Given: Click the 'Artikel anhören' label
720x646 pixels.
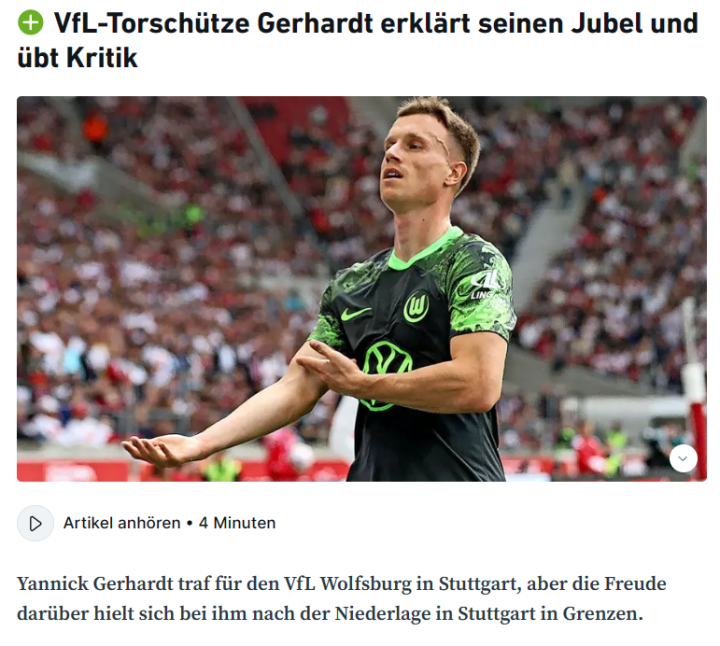Looking at the screenshot, I should [x=122, y=523].
